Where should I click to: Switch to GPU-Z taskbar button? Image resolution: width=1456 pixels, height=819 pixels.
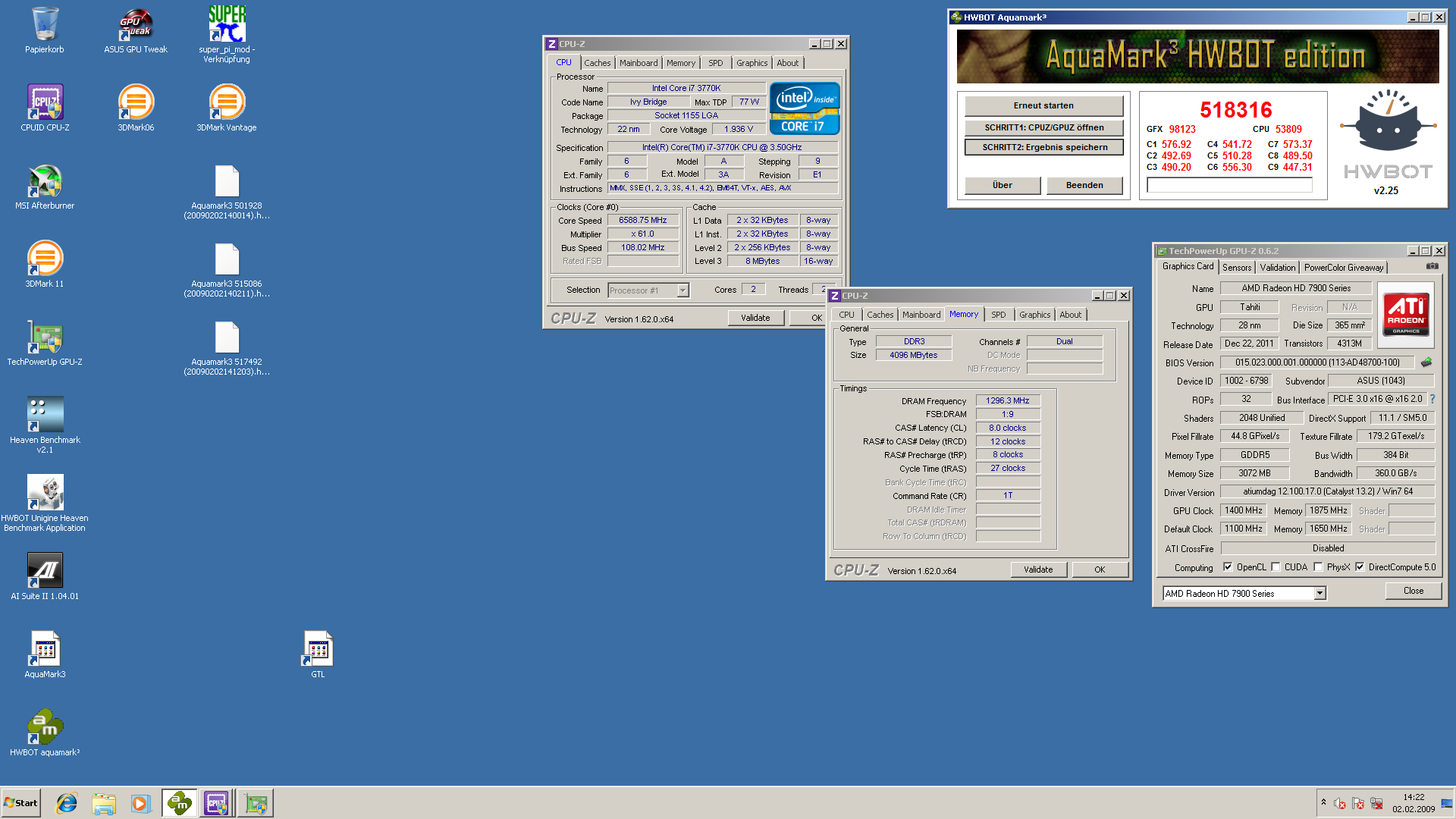click(x=256, y=803)
